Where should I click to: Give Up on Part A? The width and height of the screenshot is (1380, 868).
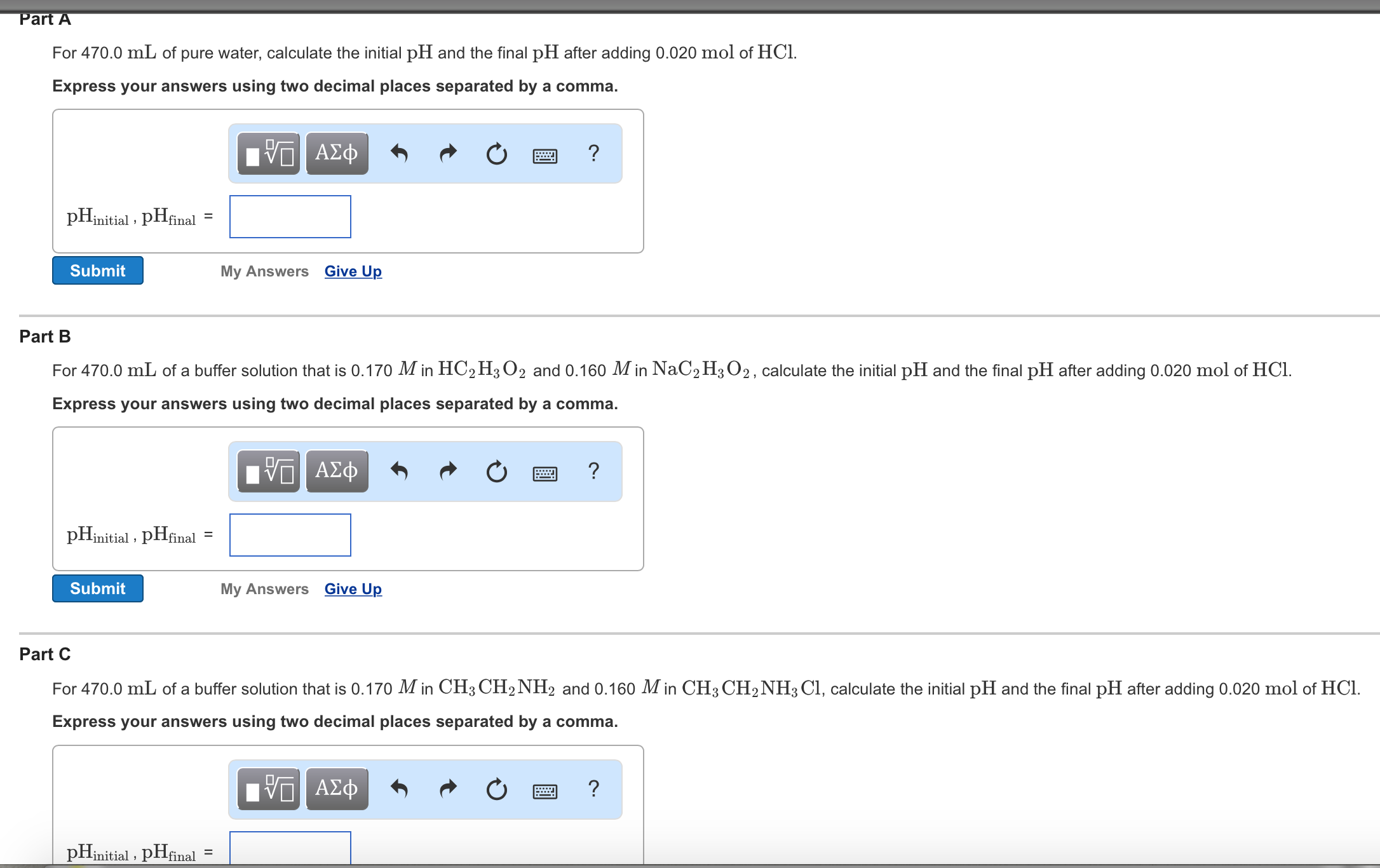[x=353, y=271]
